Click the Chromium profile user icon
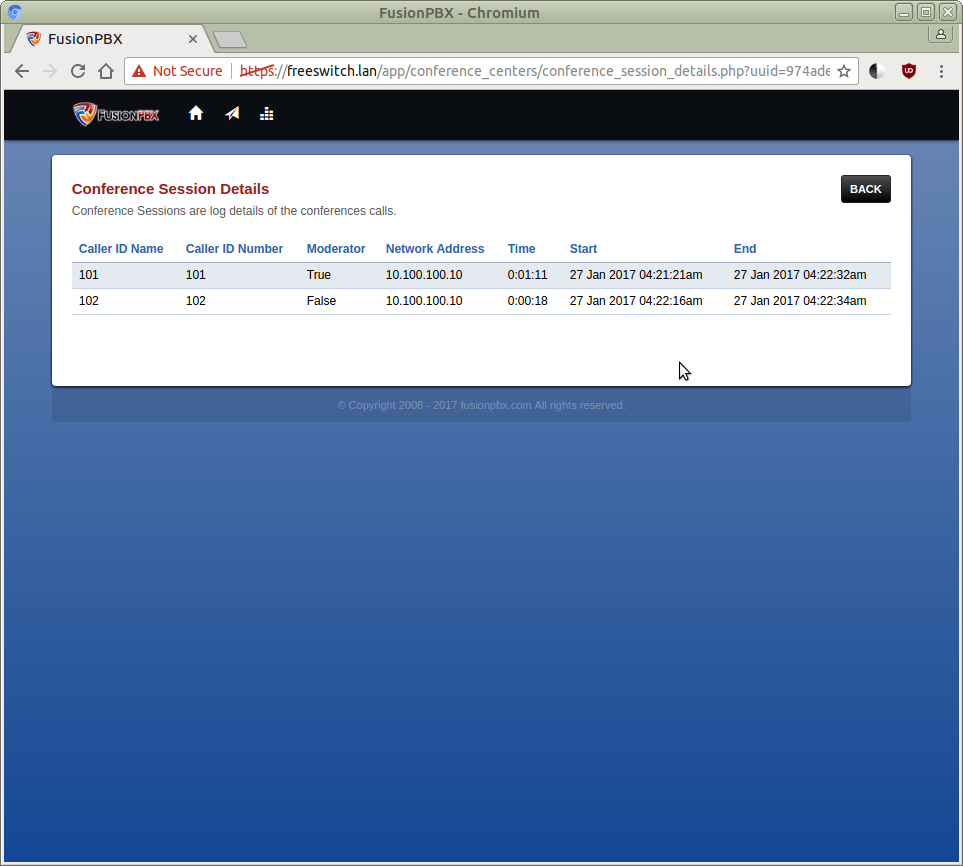Image resolution: width=963 pixels, height=866 pixels. coord(940,34)
